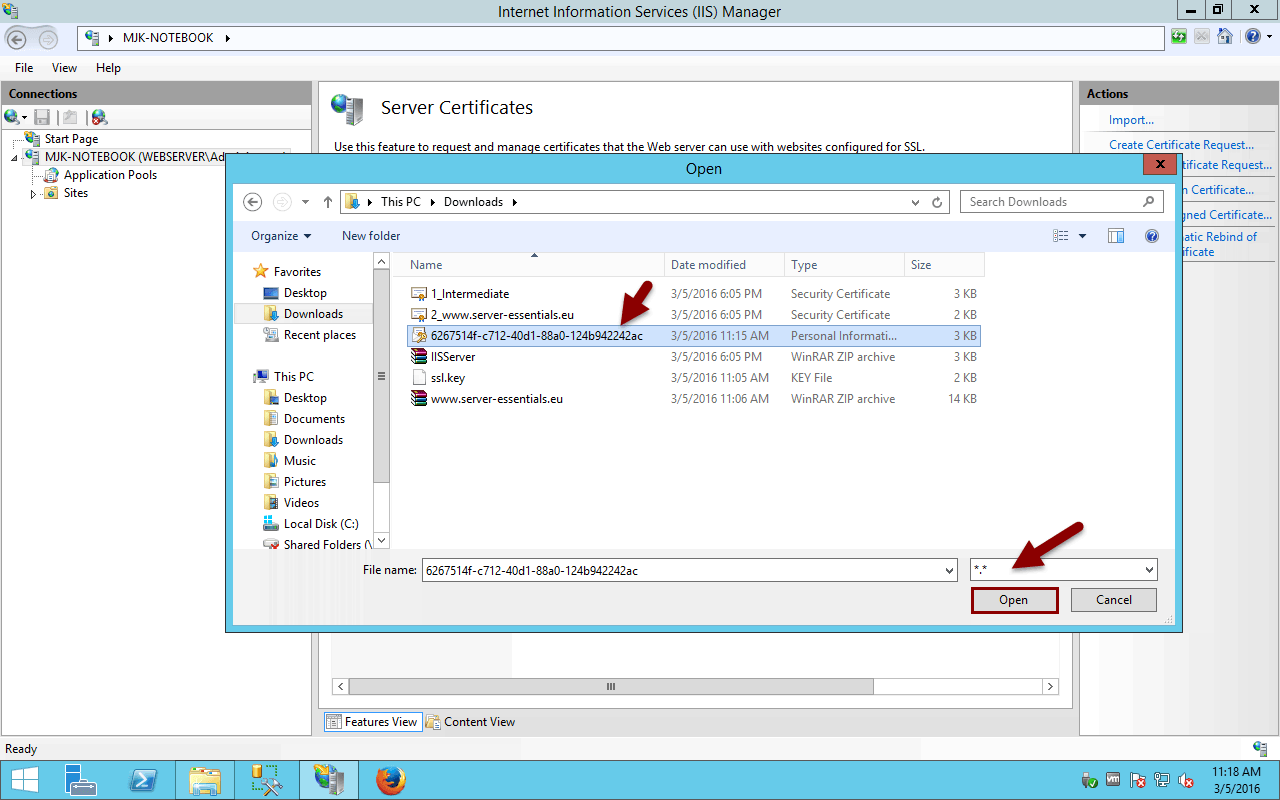Open the Help menu in IIS Manager

tap(108, 68)
